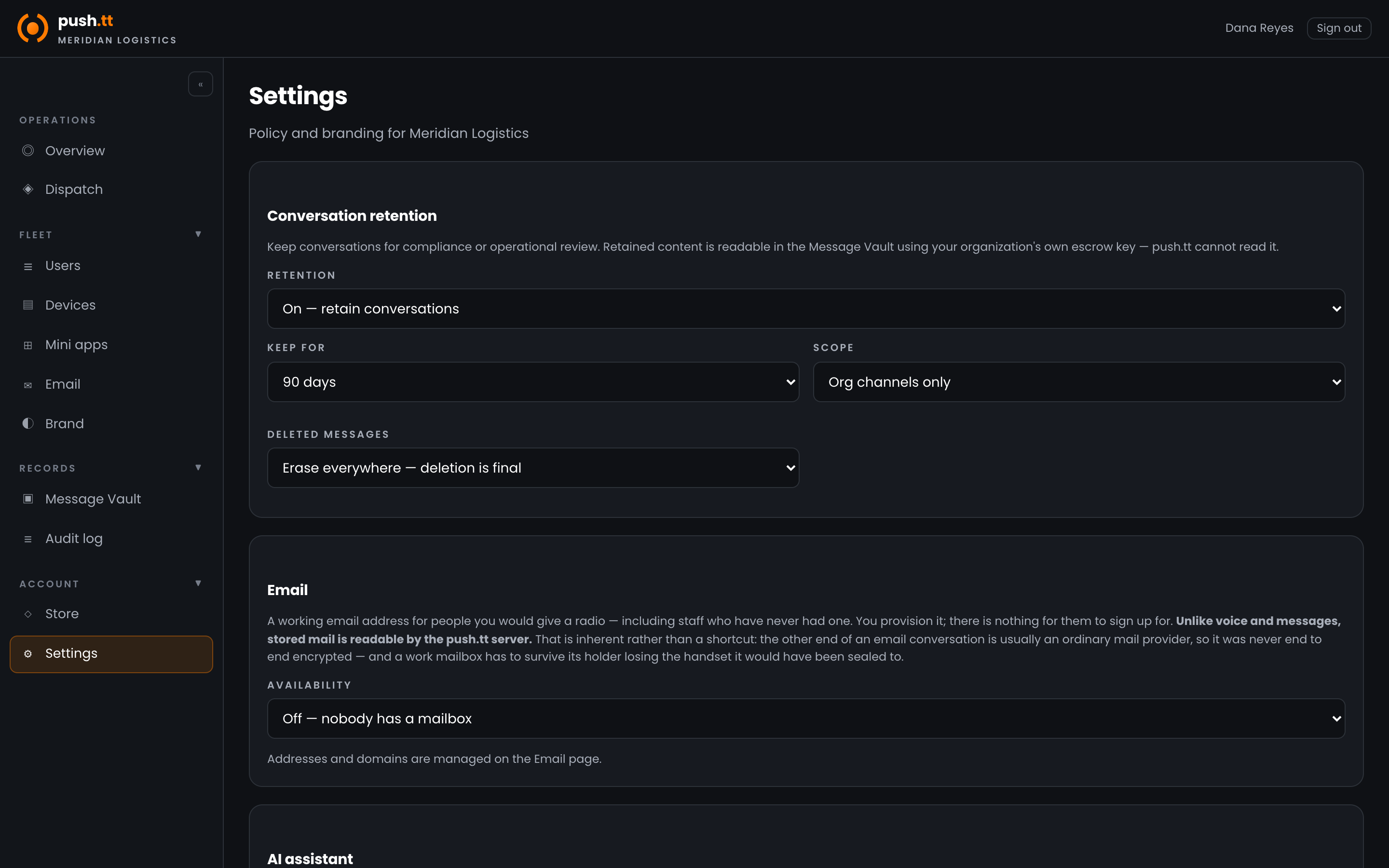Click the Devices icon in sidebar

coord(27,305)
